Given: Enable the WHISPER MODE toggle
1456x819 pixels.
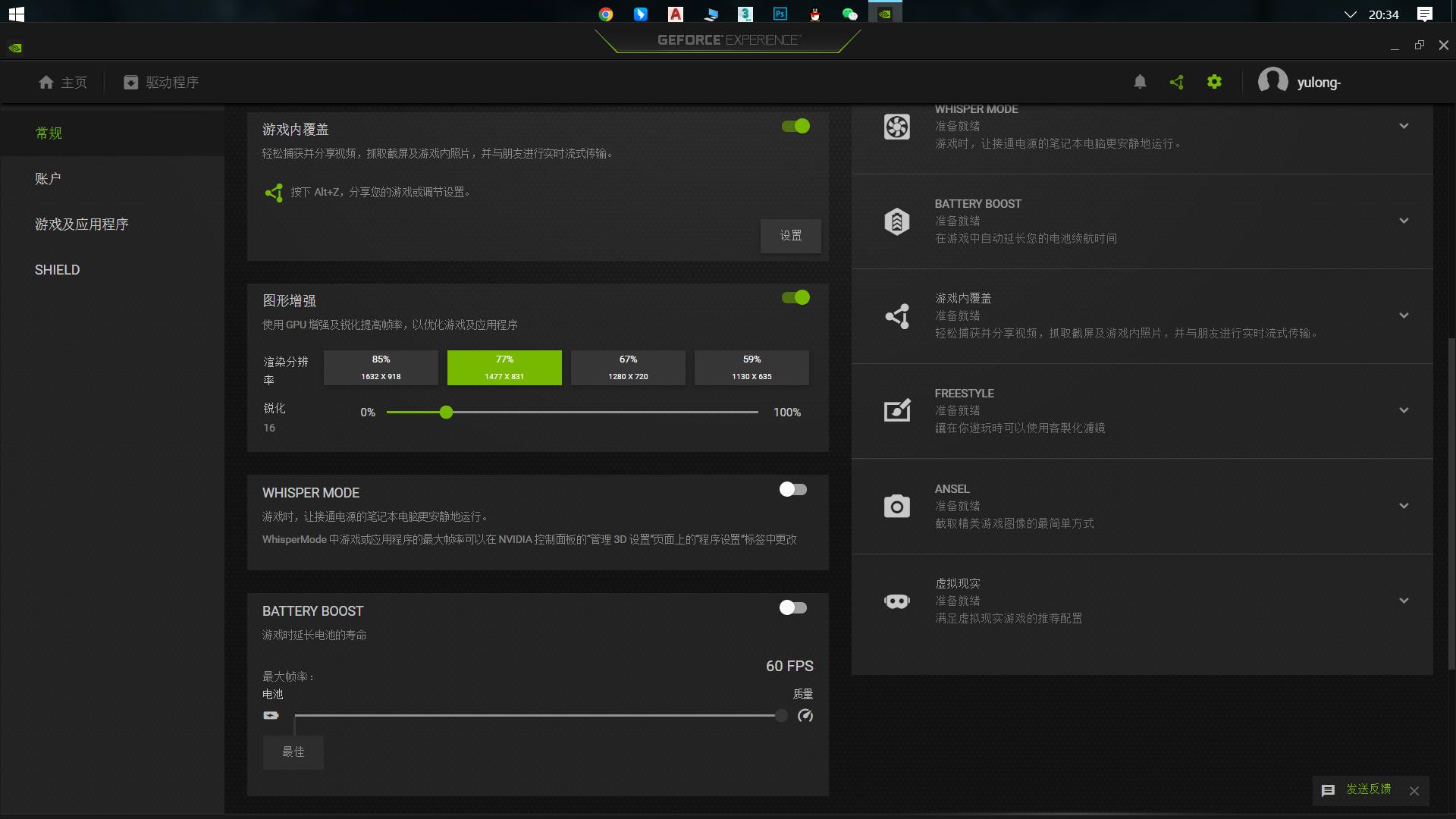Looking at the screenshot, I should point(792,490).
